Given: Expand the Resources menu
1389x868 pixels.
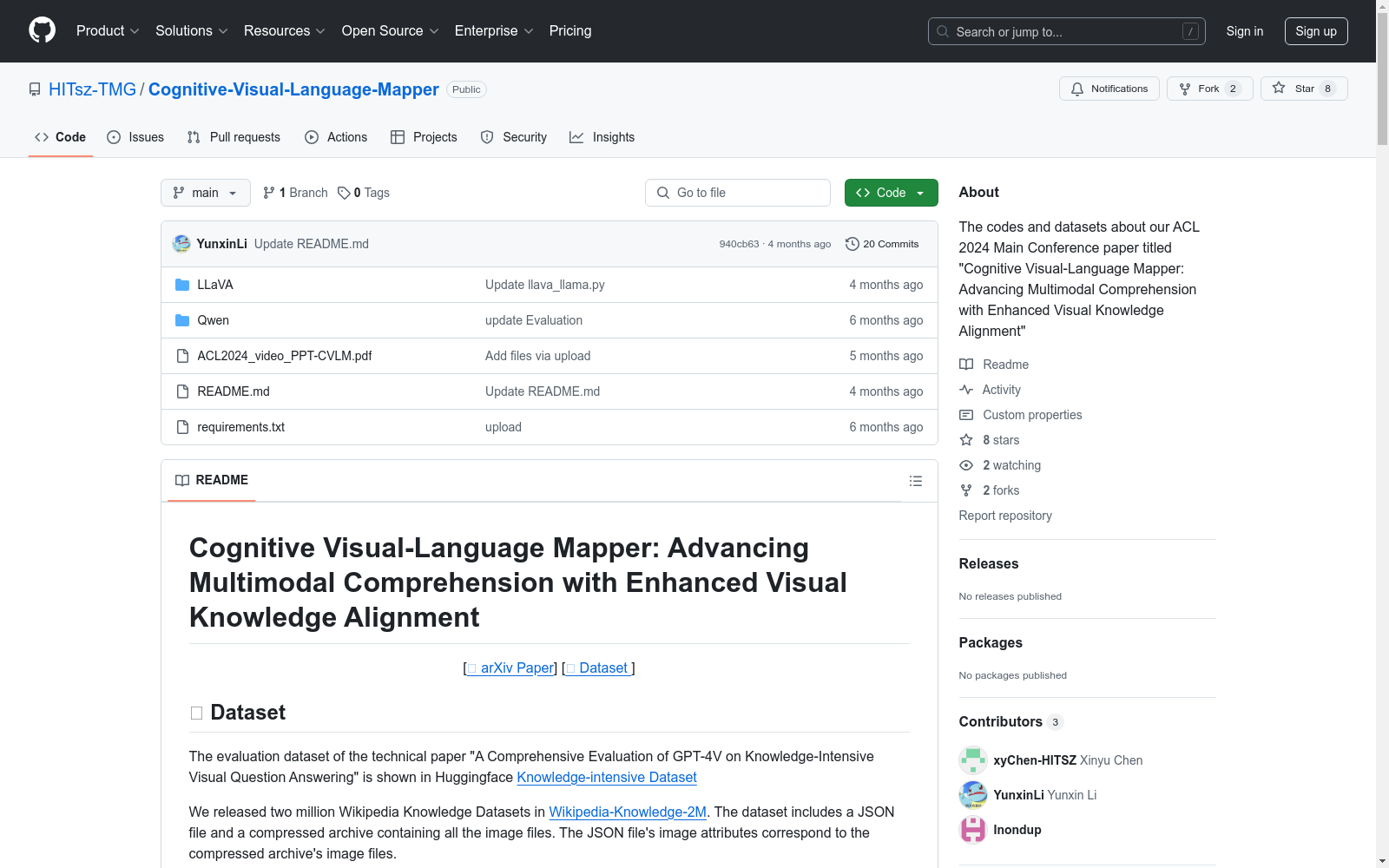Looking at the screenshot, I should pos(284,30).
